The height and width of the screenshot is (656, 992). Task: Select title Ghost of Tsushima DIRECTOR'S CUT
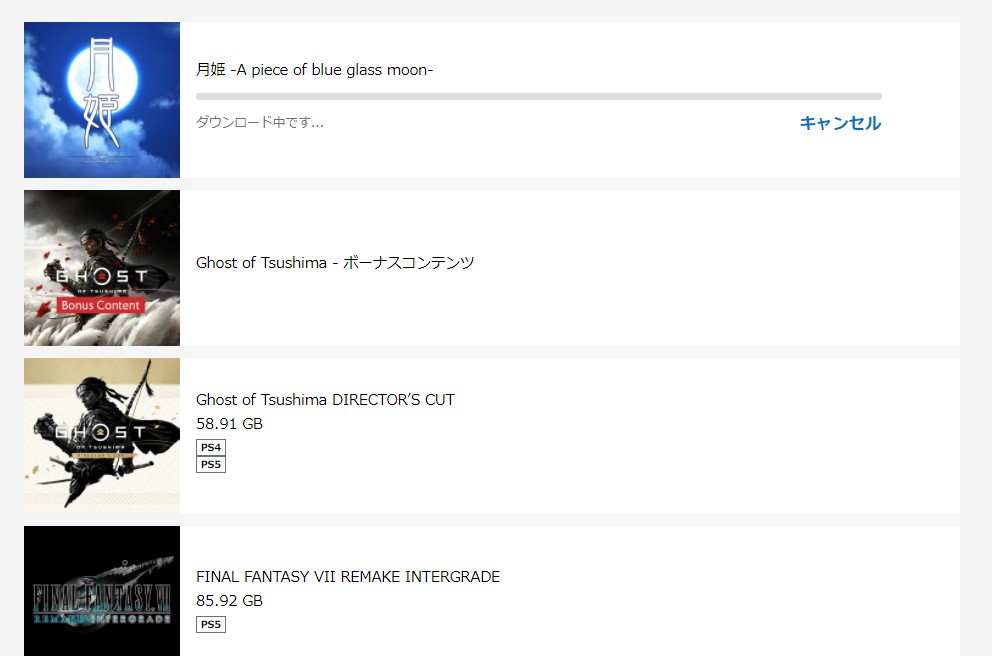point(325,400)
